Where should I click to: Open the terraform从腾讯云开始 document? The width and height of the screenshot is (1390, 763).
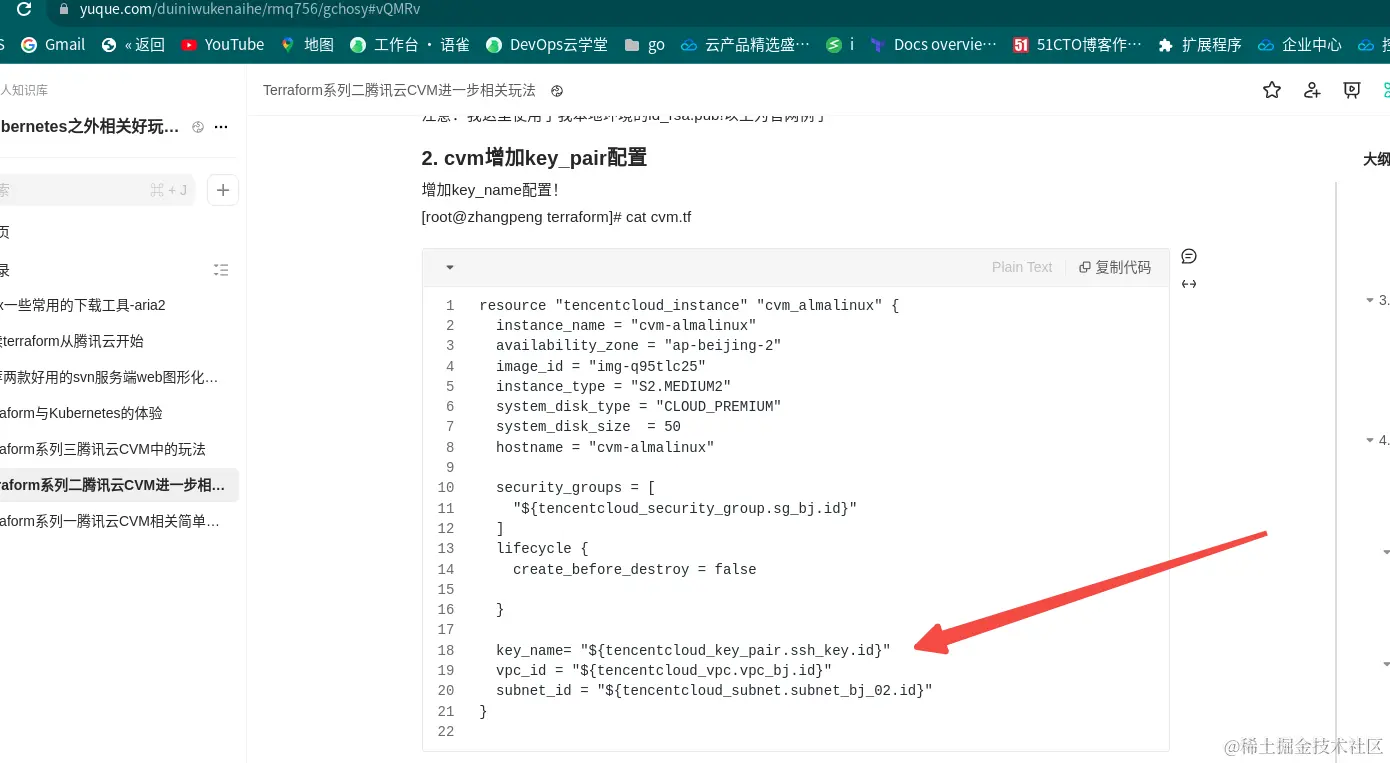pos(72,341)
